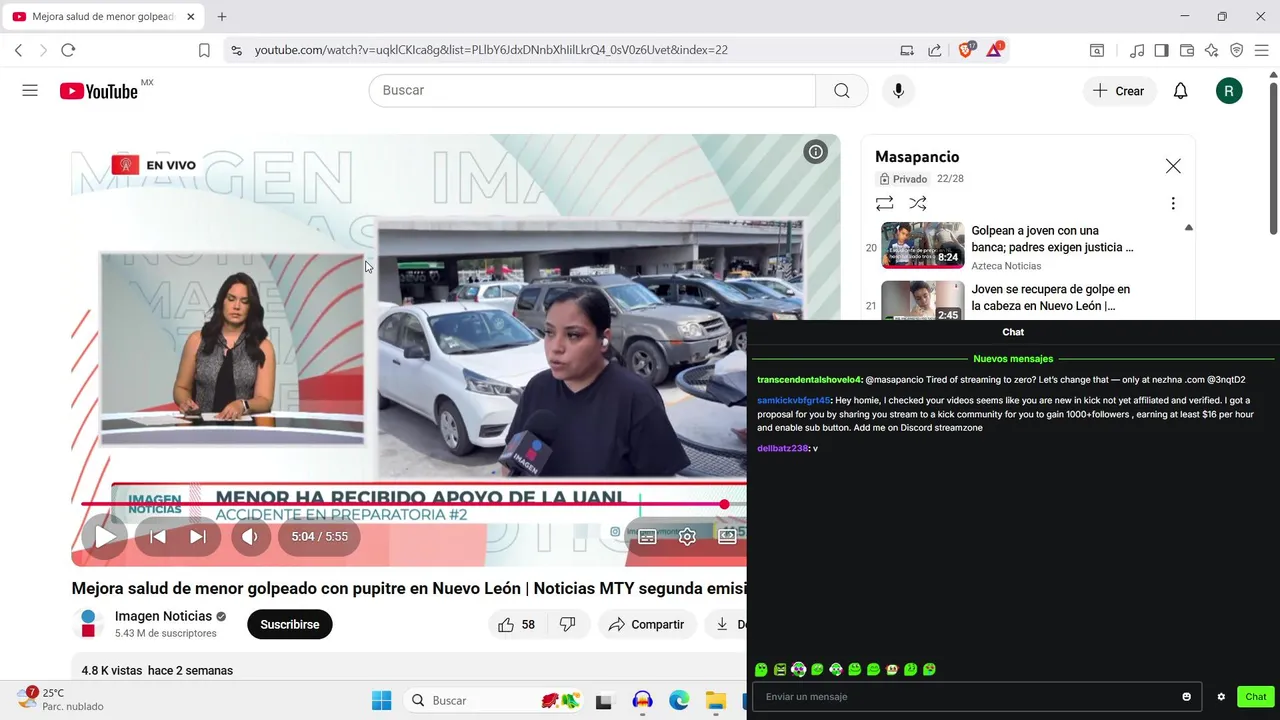Open the new tab plus button
Viewport: 1280px width, 720px height.
(222, 17)
